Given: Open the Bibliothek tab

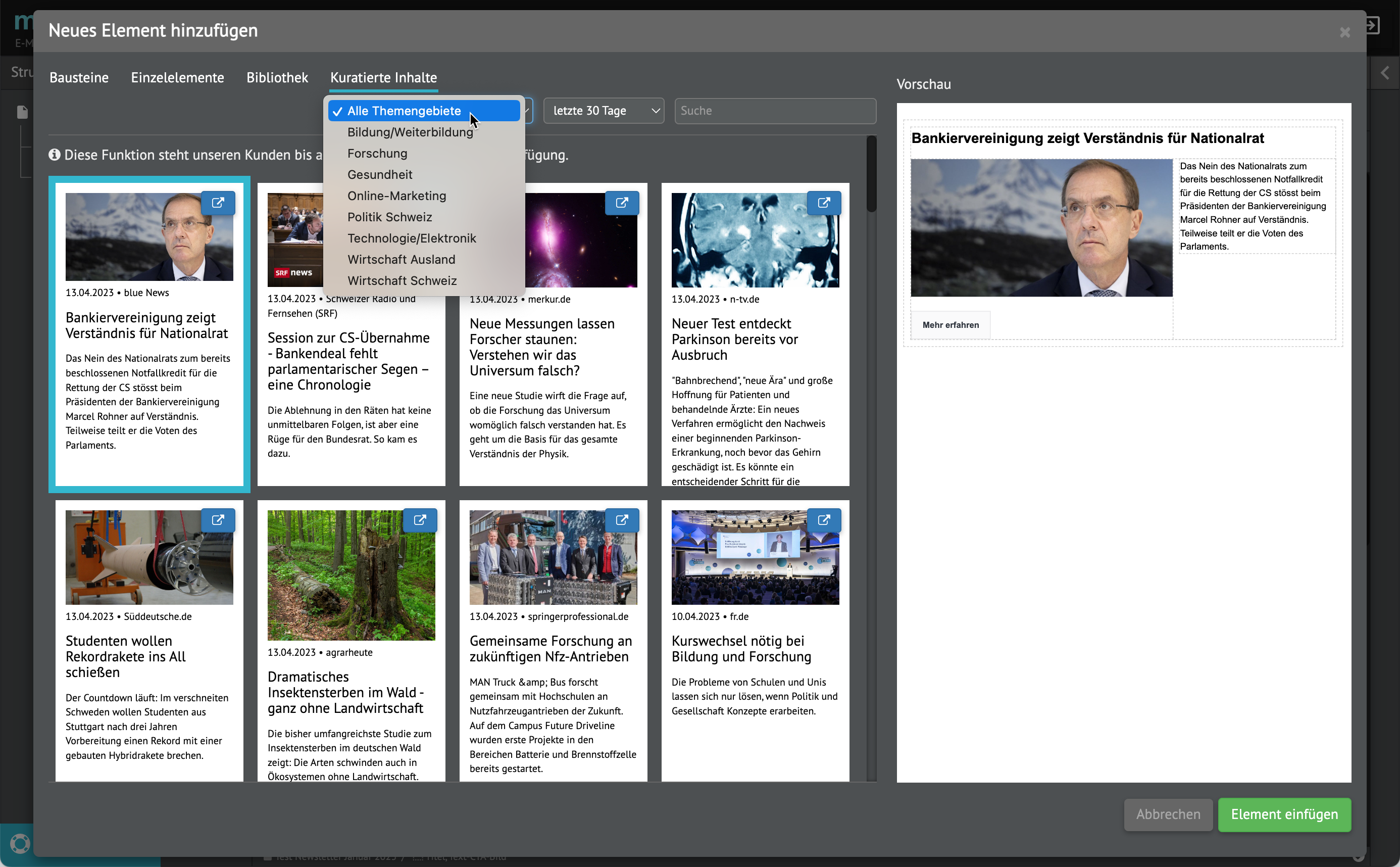Looking at the screenshot, I should (x=277, y=77).
